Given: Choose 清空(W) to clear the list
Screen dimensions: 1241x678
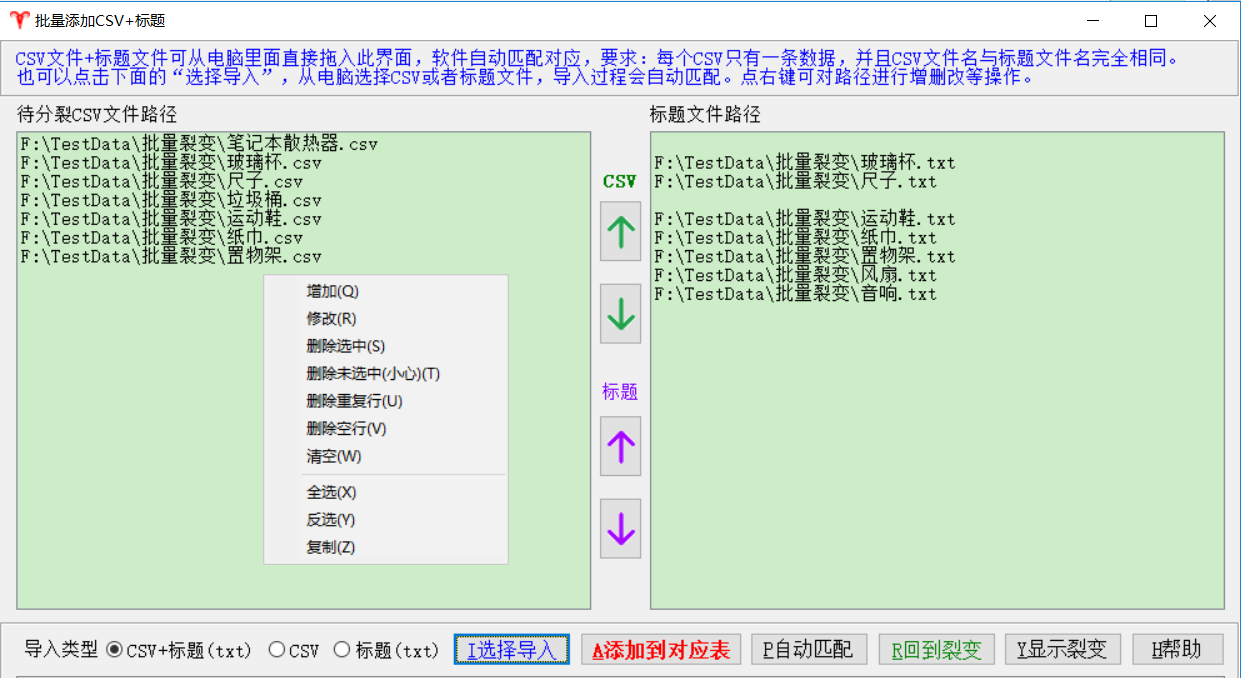Looking at the screenshot, I should [x=333, y=456].
